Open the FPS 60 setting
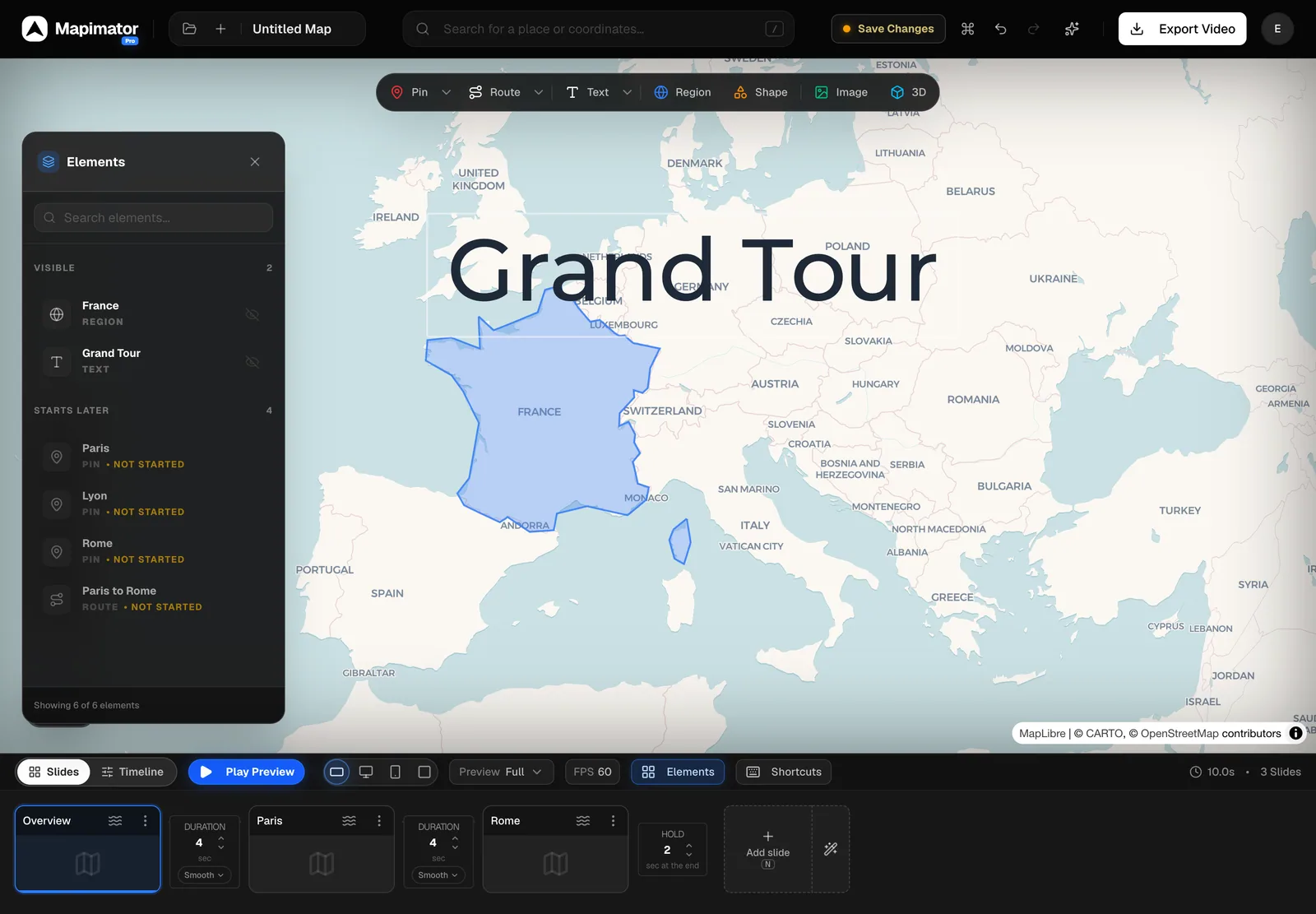Image resolution: width=1316 pixels, height=914 pixels. 592,772
